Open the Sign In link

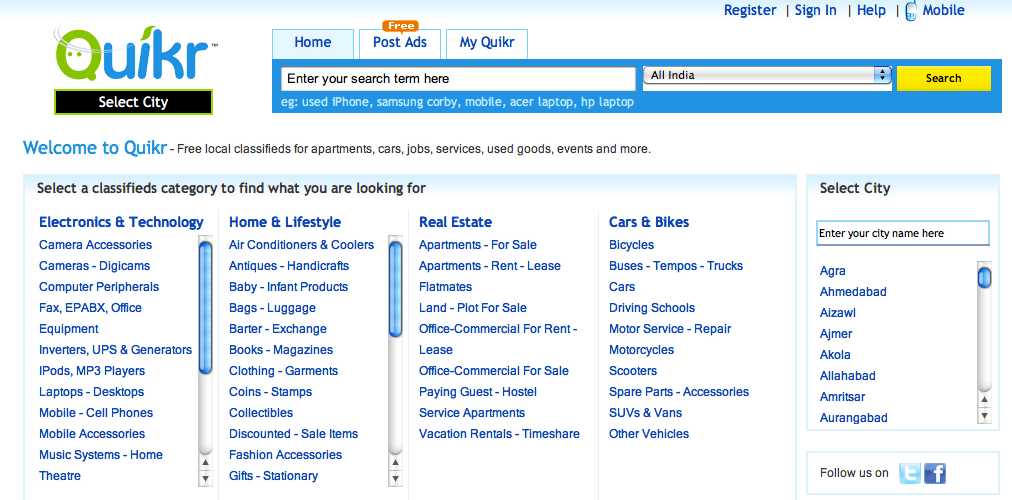pyautogui.click(x=816, y=10)
